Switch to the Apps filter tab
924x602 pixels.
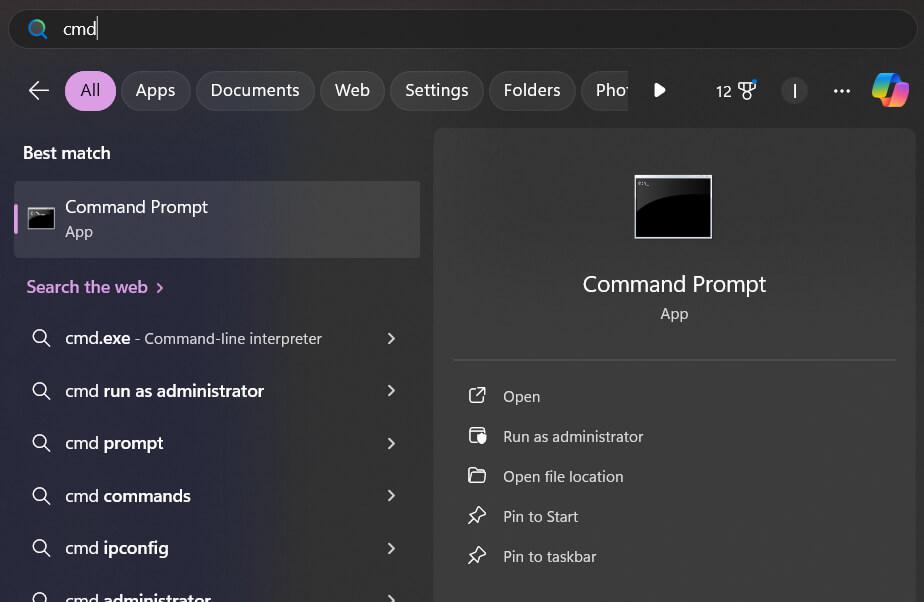[156, 91]
